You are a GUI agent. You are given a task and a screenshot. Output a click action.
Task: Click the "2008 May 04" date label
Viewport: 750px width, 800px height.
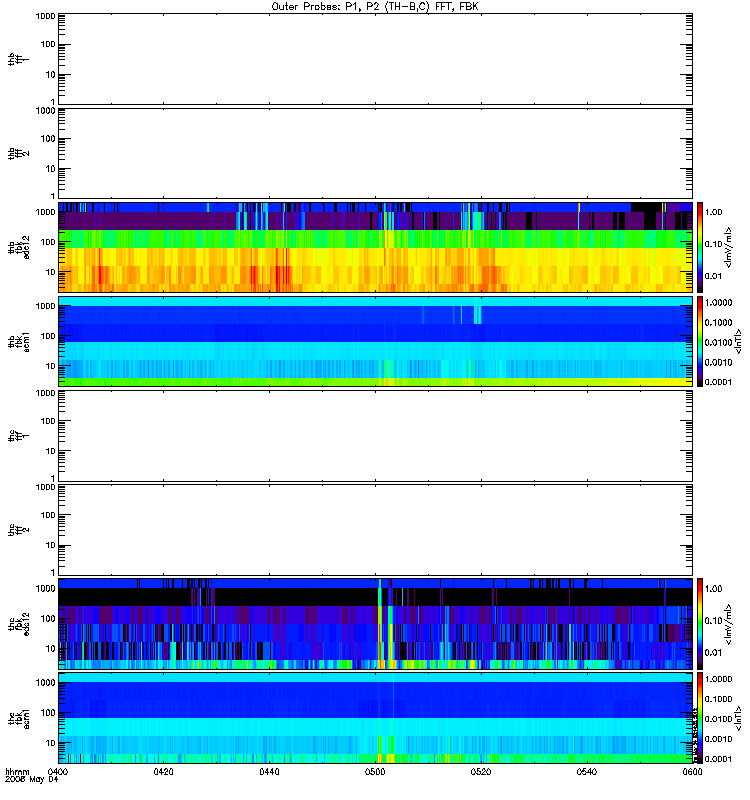click(31, 779)
